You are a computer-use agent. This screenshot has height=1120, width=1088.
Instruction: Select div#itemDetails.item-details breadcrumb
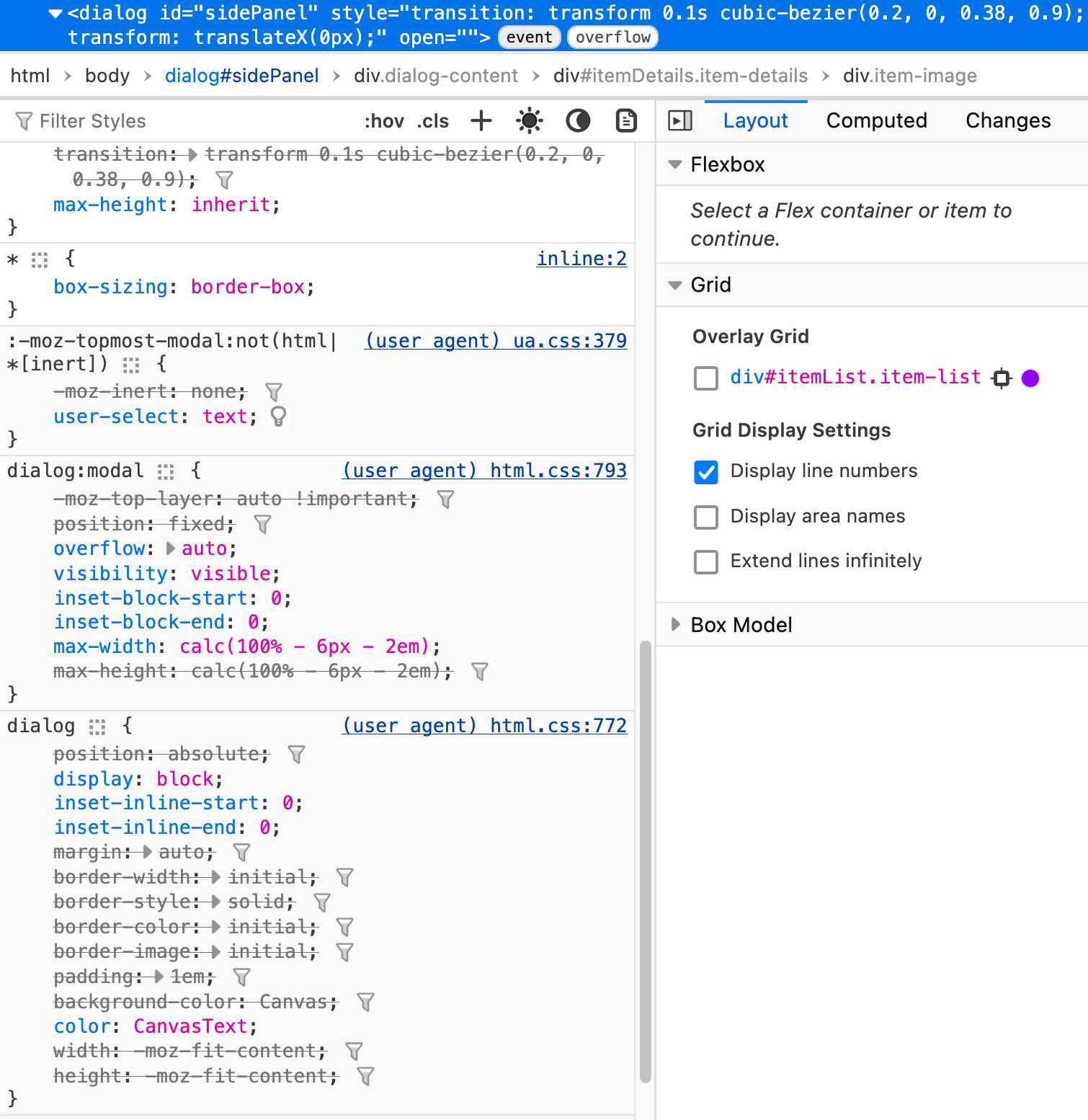pyautogui.click(x=680, y=76)
